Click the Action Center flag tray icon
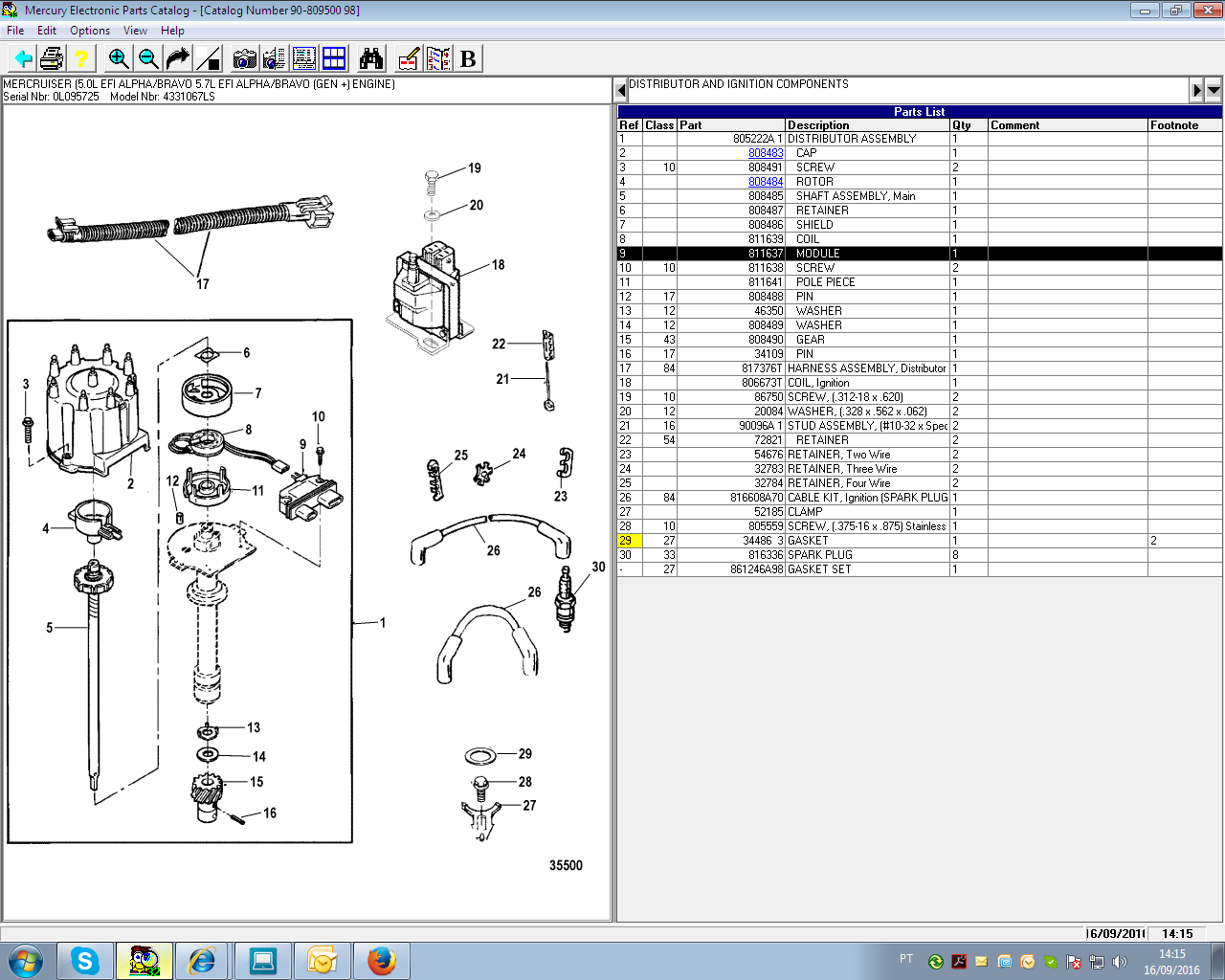 1074,962
